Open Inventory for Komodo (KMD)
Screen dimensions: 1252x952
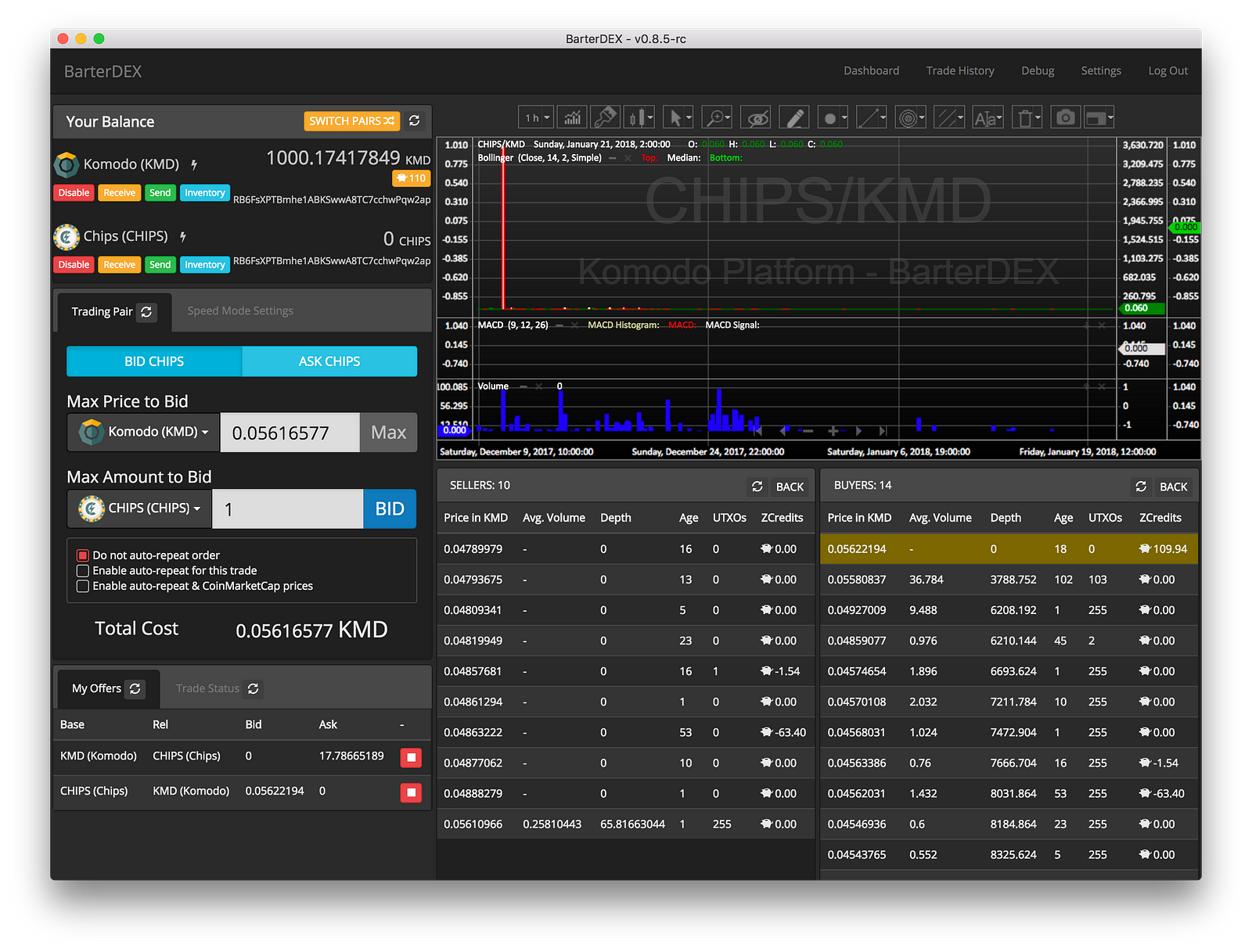(205, 192)
